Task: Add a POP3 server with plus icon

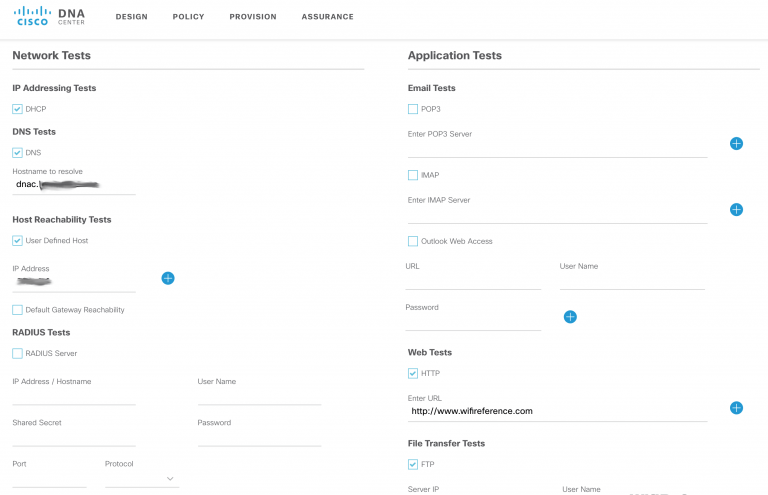Action: pos(736,143)
